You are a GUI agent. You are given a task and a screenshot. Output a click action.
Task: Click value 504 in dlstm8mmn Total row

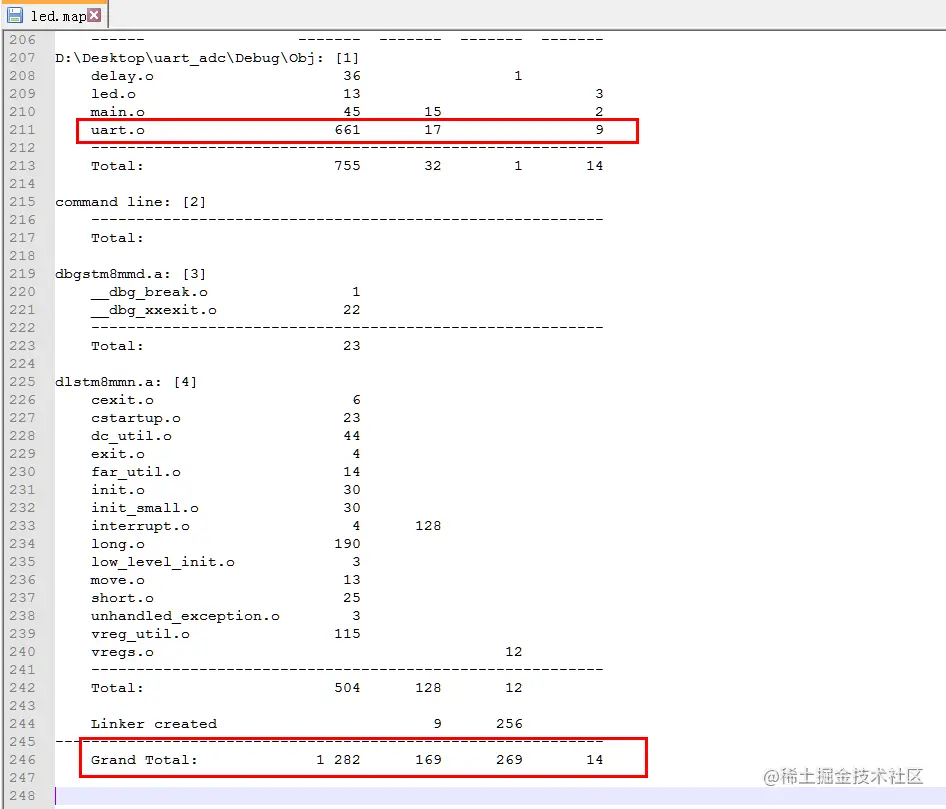coord(348,688)
